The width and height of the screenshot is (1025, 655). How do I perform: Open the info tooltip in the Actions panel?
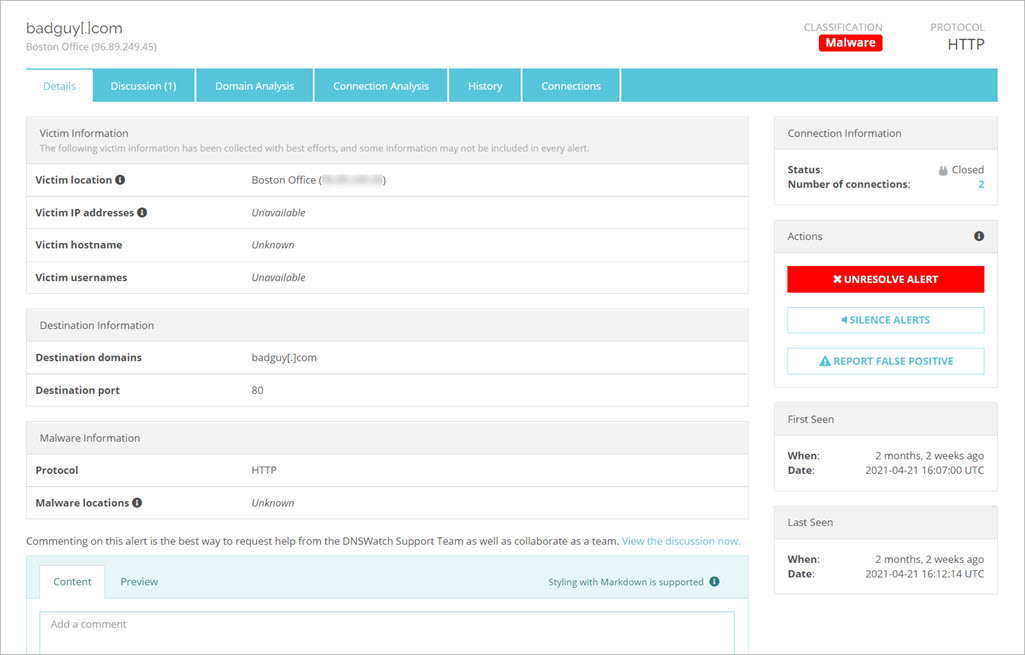pyautogui.click(x=978, y=236)
